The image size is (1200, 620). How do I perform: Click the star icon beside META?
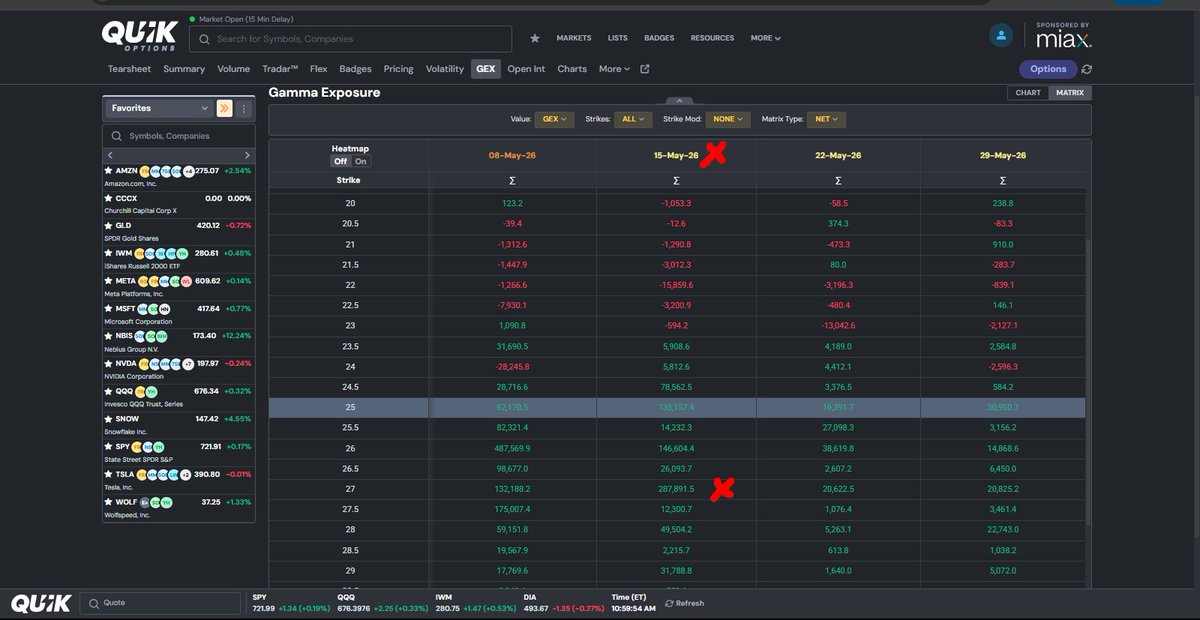tap(109, 281)
